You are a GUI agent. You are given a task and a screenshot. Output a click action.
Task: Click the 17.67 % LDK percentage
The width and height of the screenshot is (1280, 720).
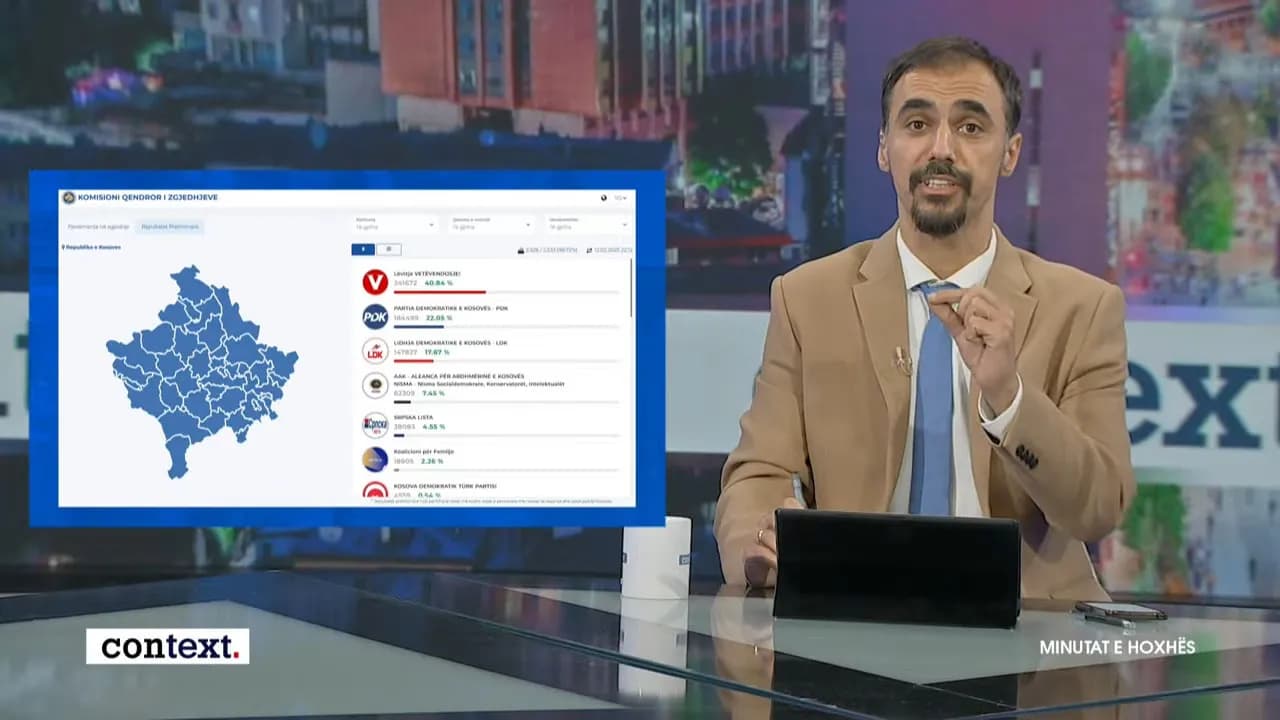(x=437, y=352)
